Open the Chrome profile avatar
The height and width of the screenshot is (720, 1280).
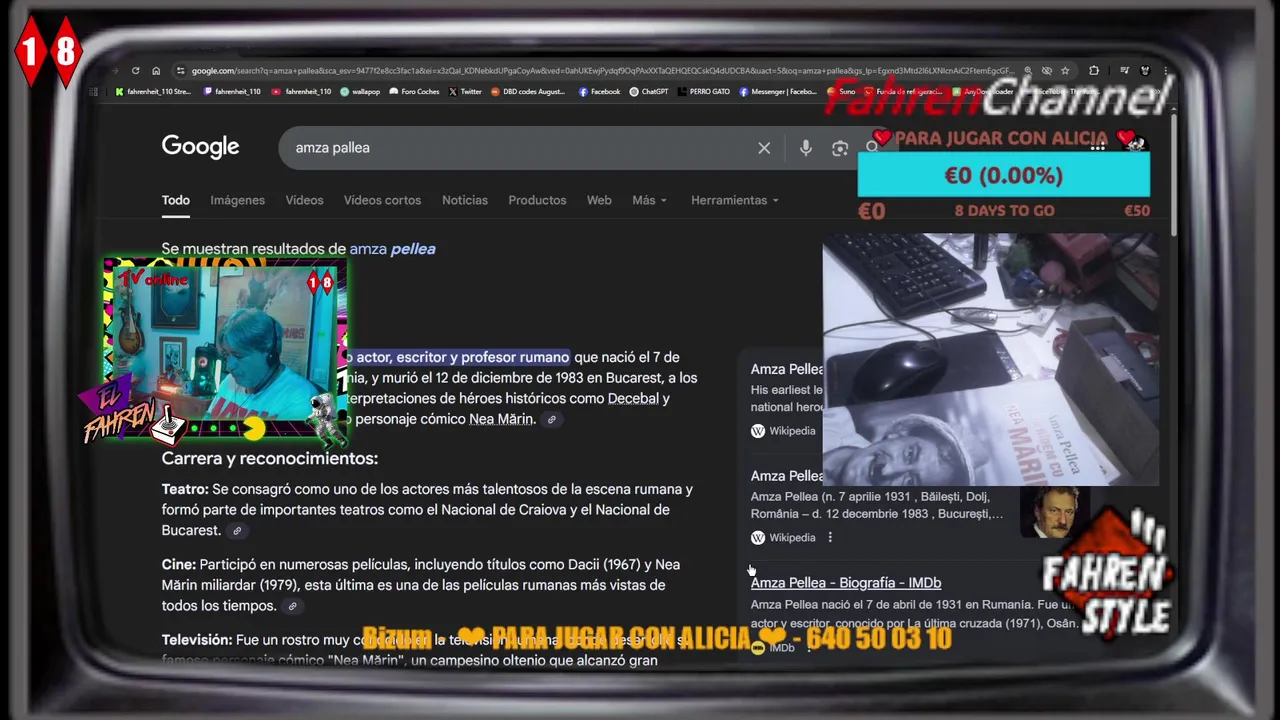point(1145,71)
